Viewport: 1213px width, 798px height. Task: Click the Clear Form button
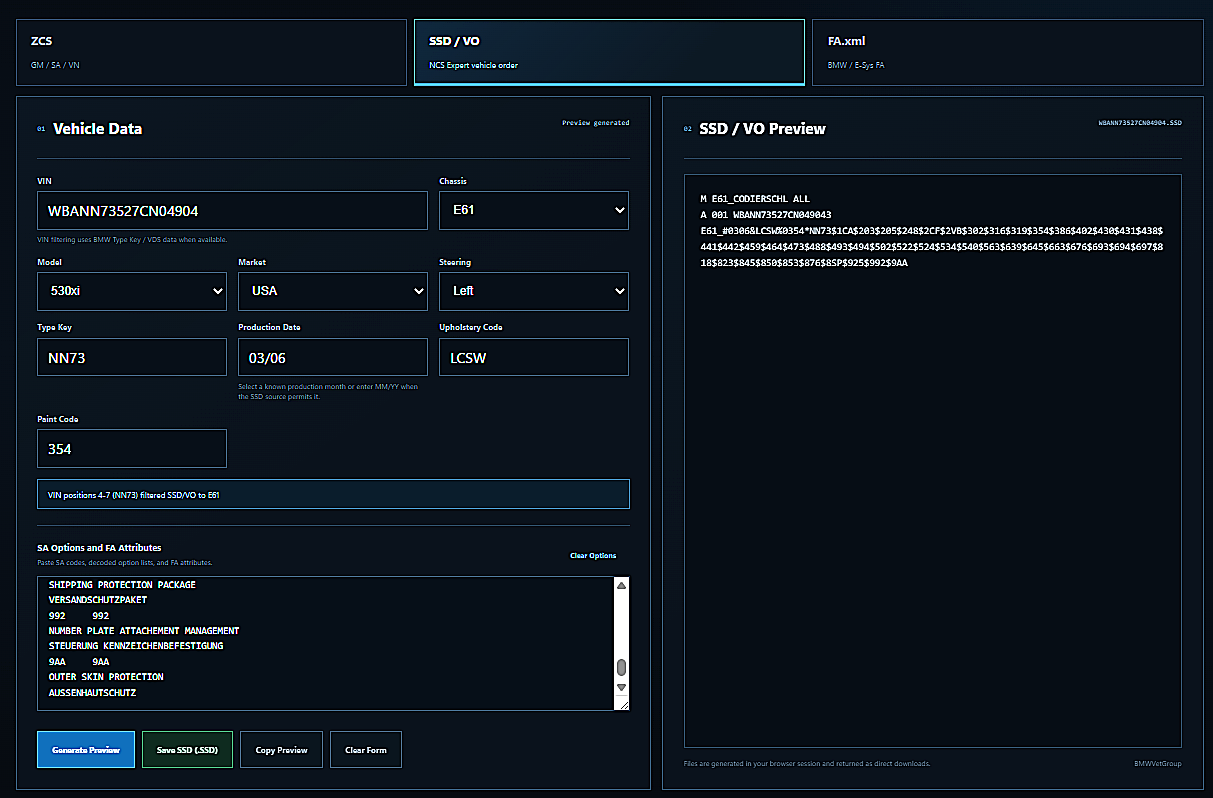(x=367, y=750)
